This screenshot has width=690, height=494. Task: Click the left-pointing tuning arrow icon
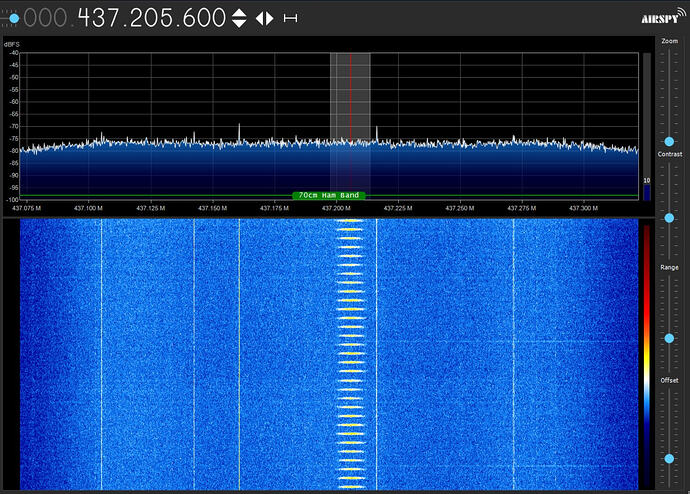click(259, 18)
